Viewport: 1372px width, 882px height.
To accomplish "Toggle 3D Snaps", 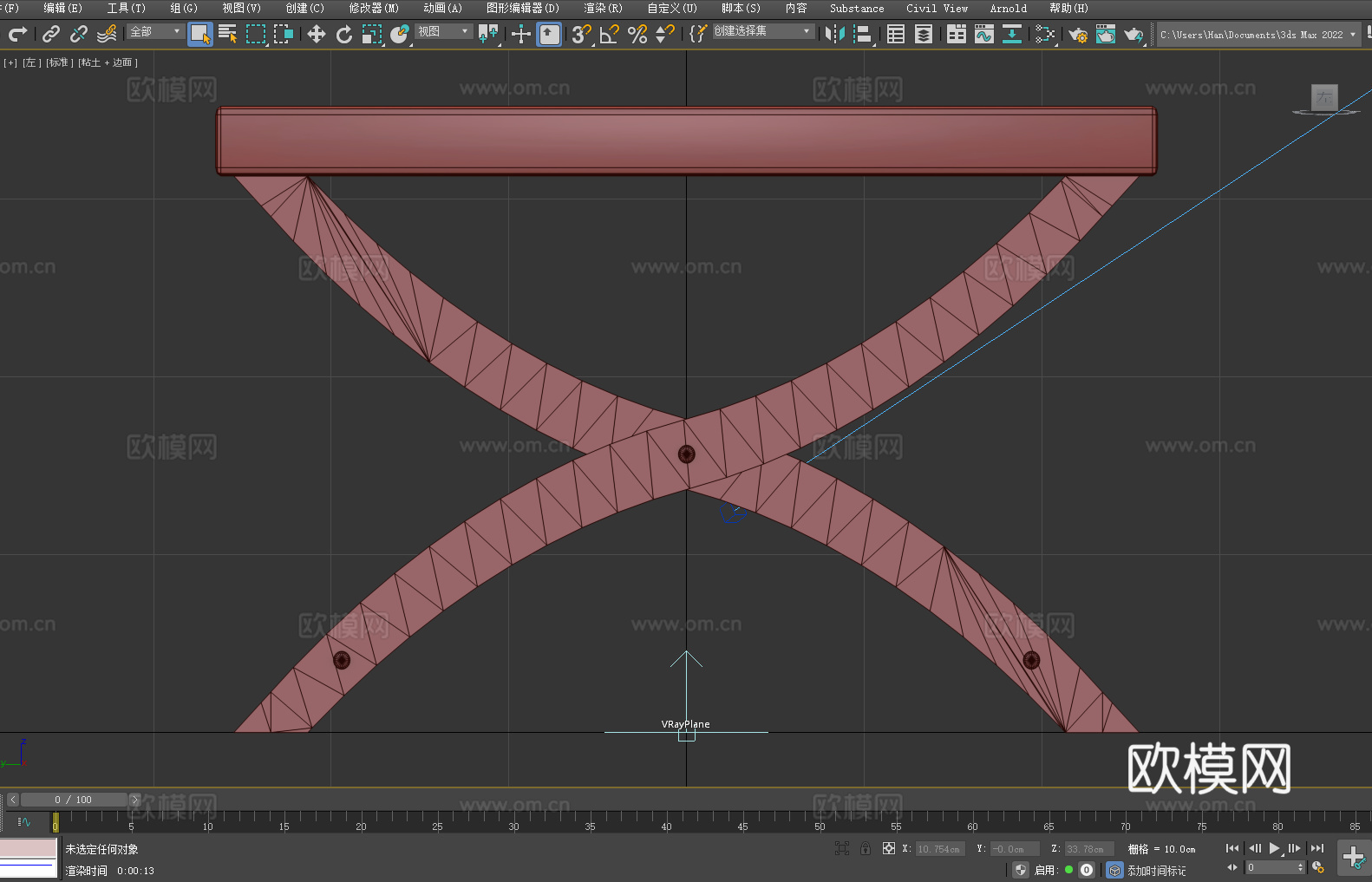I will click(582, 34).
